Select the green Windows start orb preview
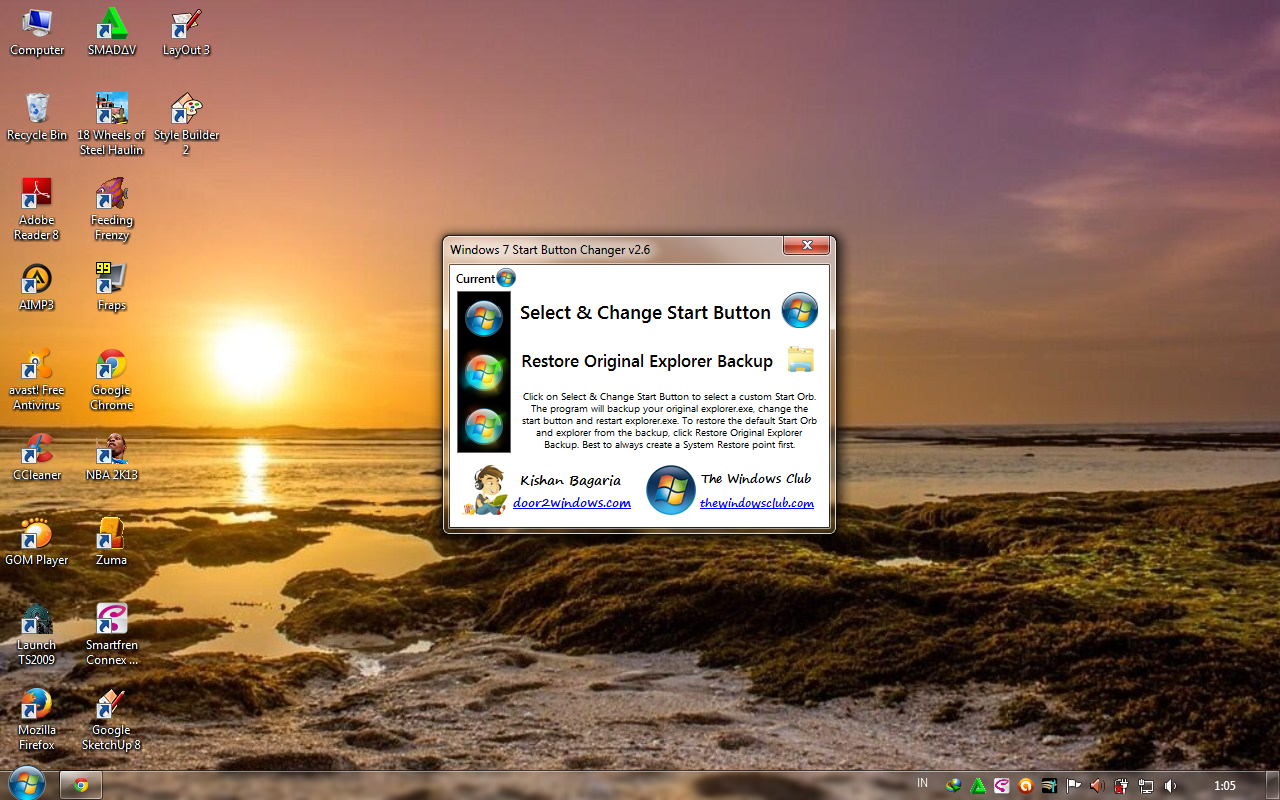The width and height of the screenshot is (1280, 800). click(x=484, y=372)
